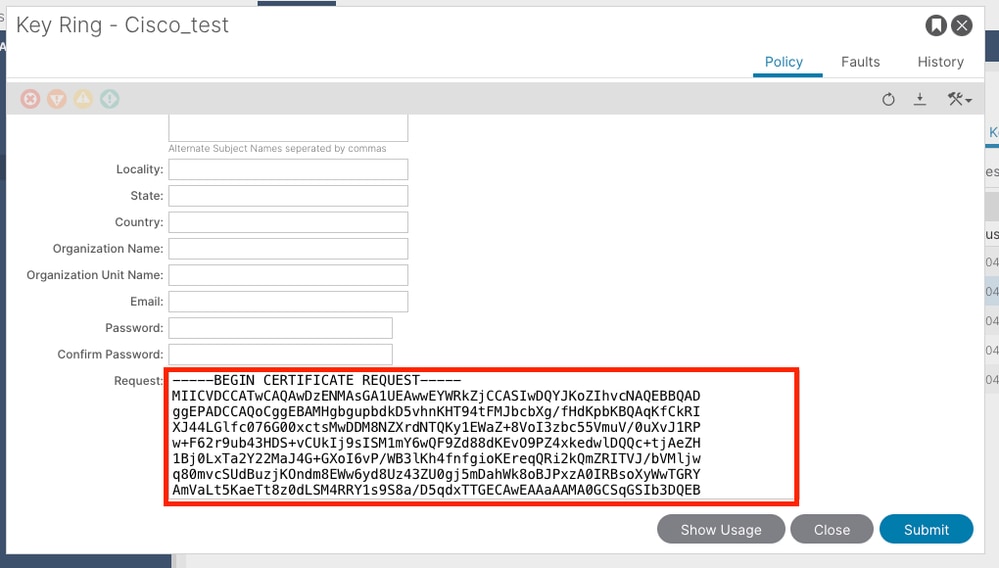Viewport: 999px width, 568px height.
Task: Click the Alternate Subject Names hint text
Action: (x=277, y=148)
